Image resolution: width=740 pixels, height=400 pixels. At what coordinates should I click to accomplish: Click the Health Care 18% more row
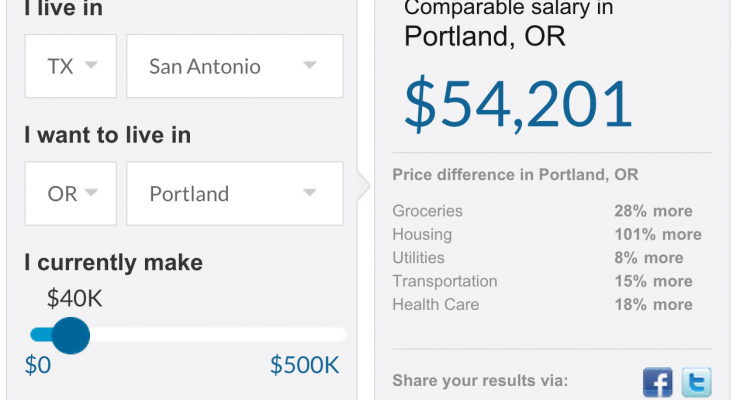point(543,305)
